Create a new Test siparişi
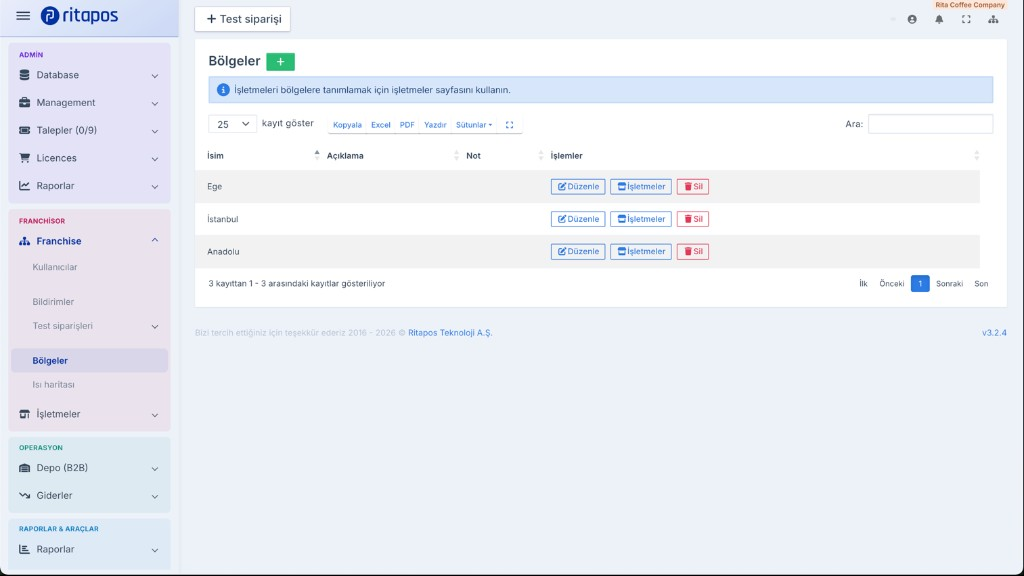 (243, 19)
